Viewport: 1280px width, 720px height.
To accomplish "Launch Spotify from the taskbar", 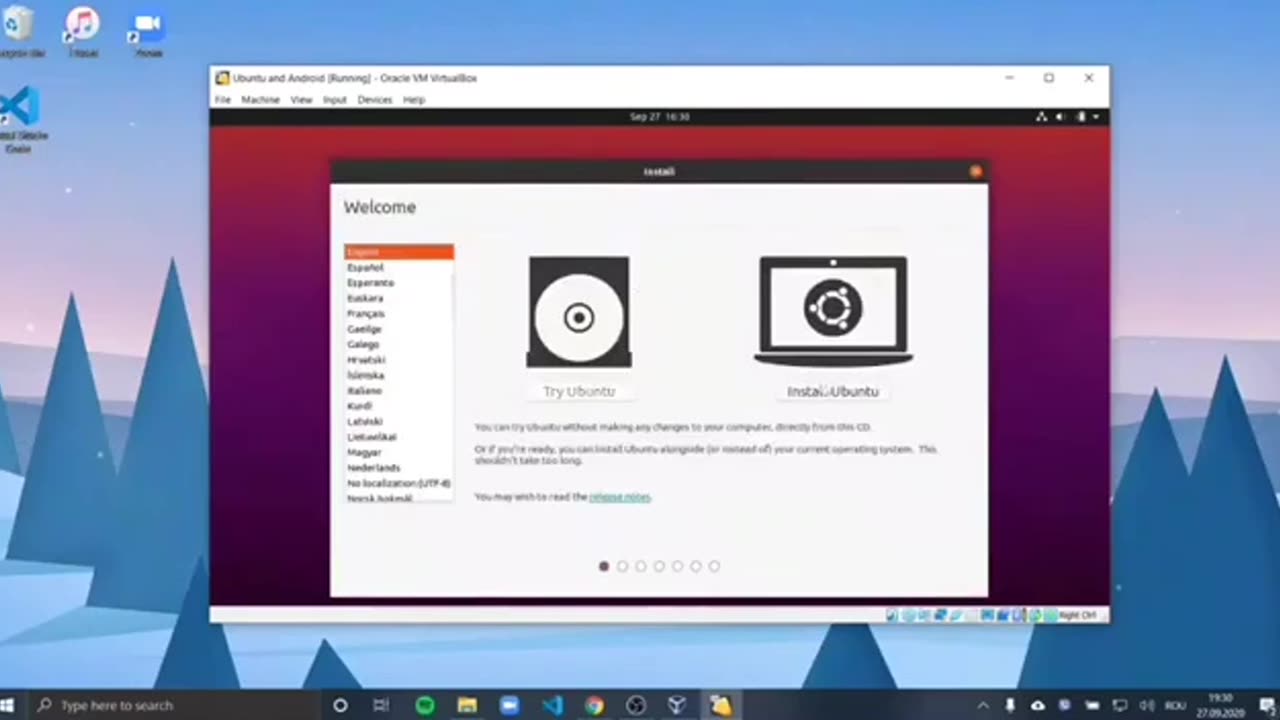I will coord(425,705).
